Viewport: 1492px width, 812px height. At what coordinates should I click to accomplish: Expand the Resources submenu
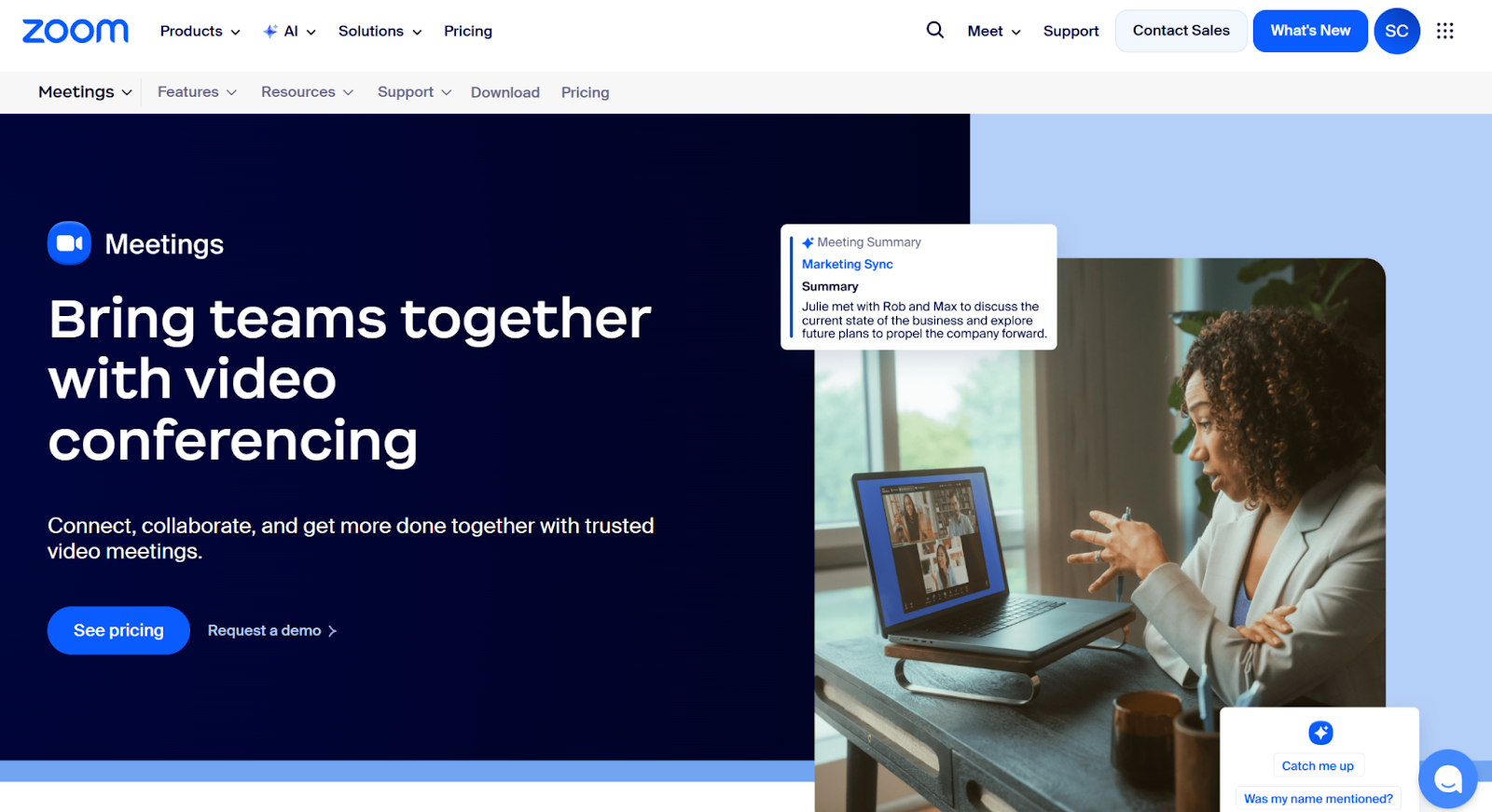coord(307,91)
